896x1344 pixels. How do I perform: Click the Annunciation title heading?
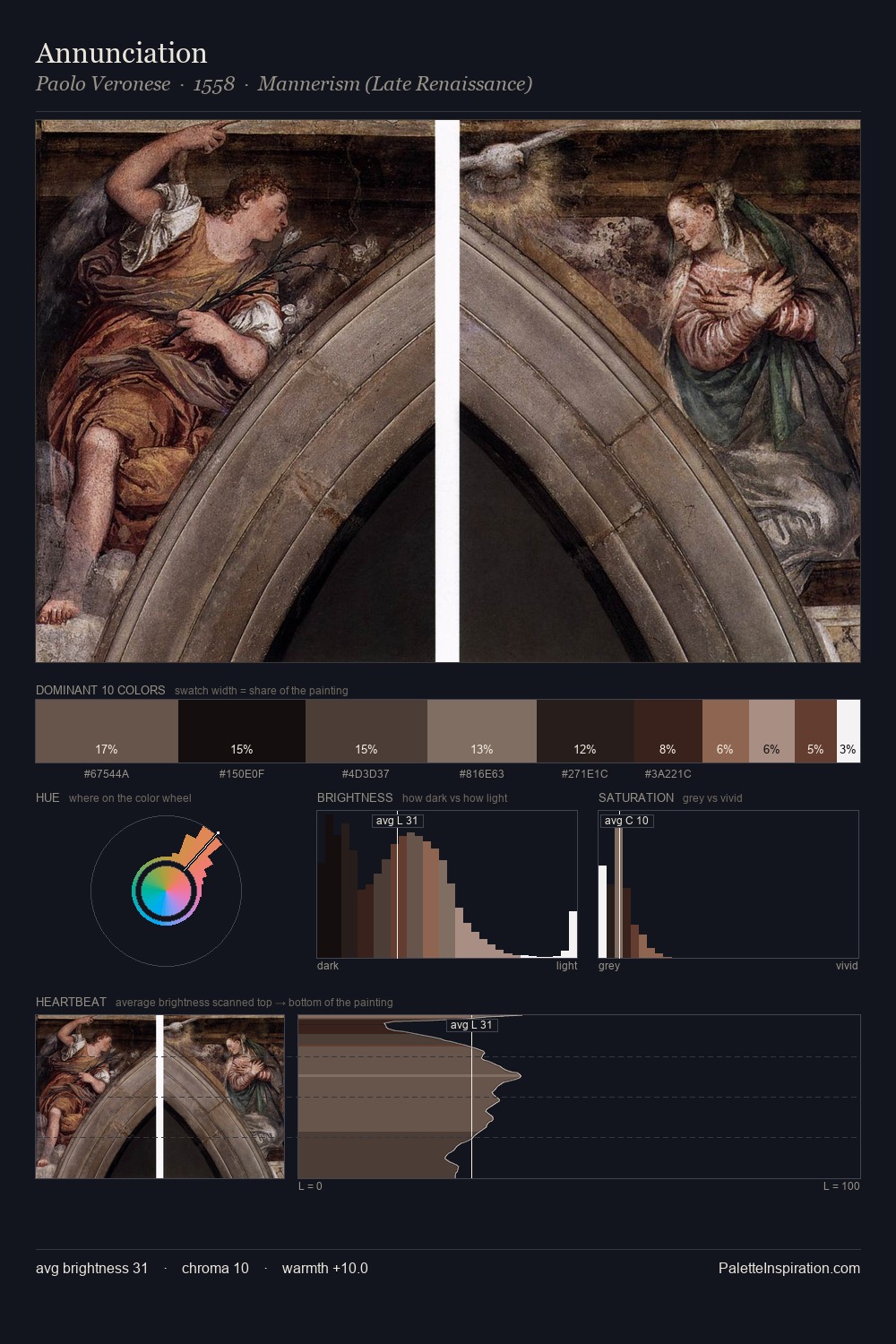(121, 54)
